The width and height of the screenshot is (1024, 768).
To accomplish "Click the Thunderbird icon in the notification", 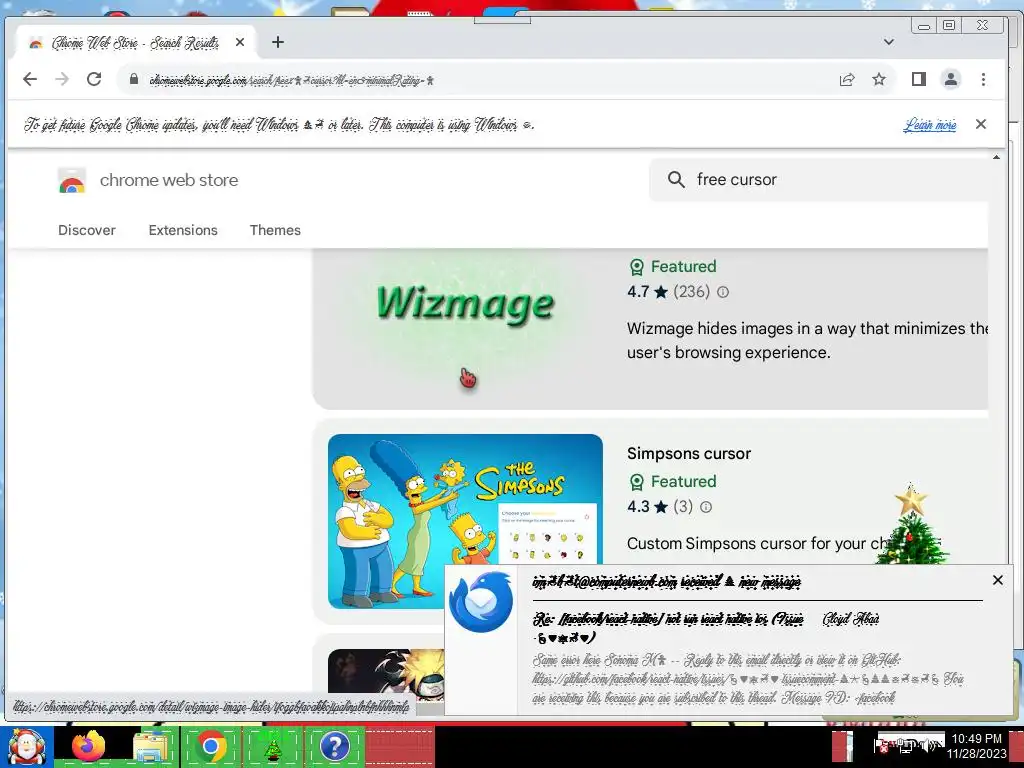I will point(481,601).
